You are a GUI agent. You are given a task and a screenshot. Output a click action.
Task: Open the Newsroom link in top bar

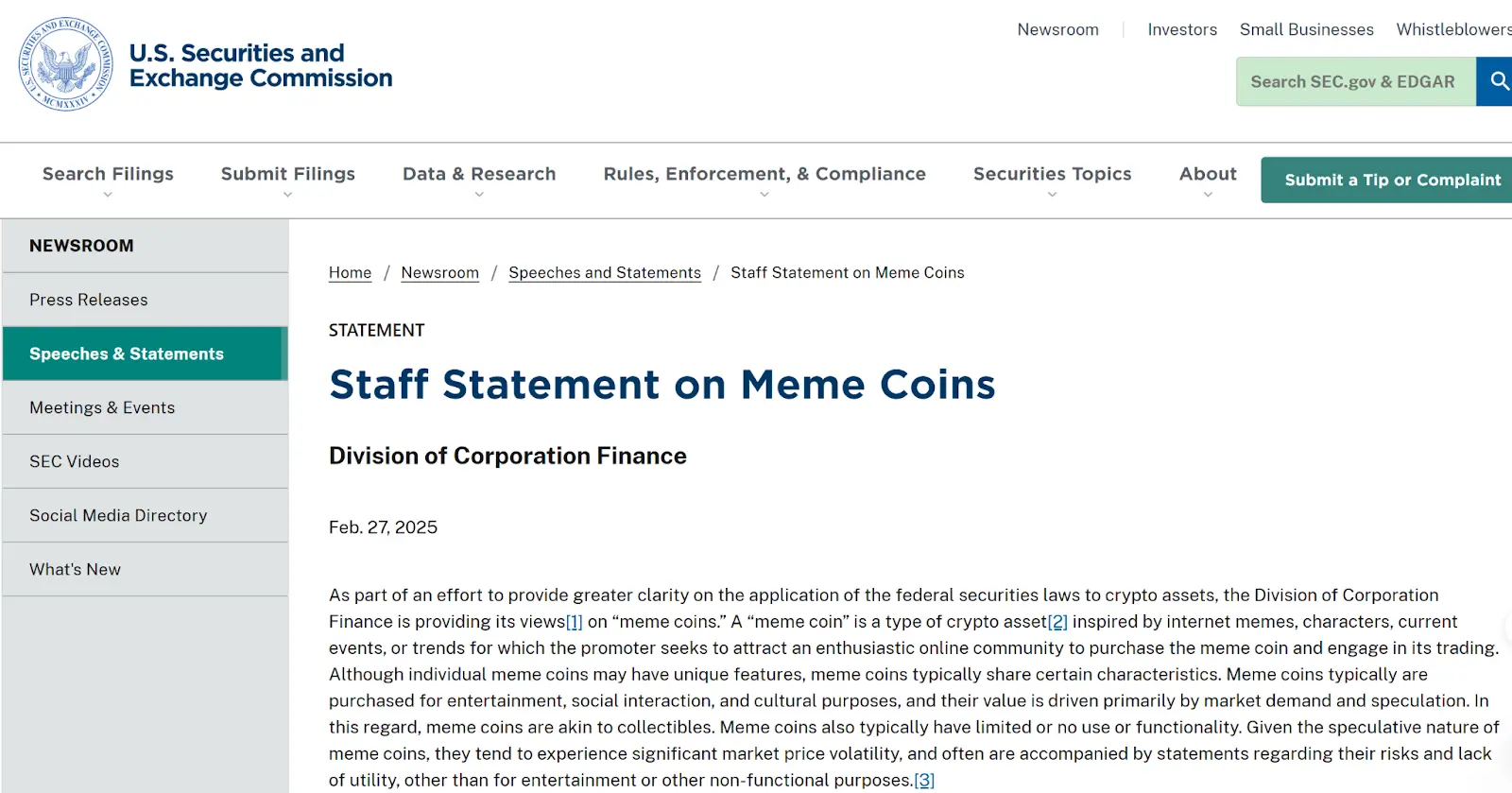coord(1057,29)
